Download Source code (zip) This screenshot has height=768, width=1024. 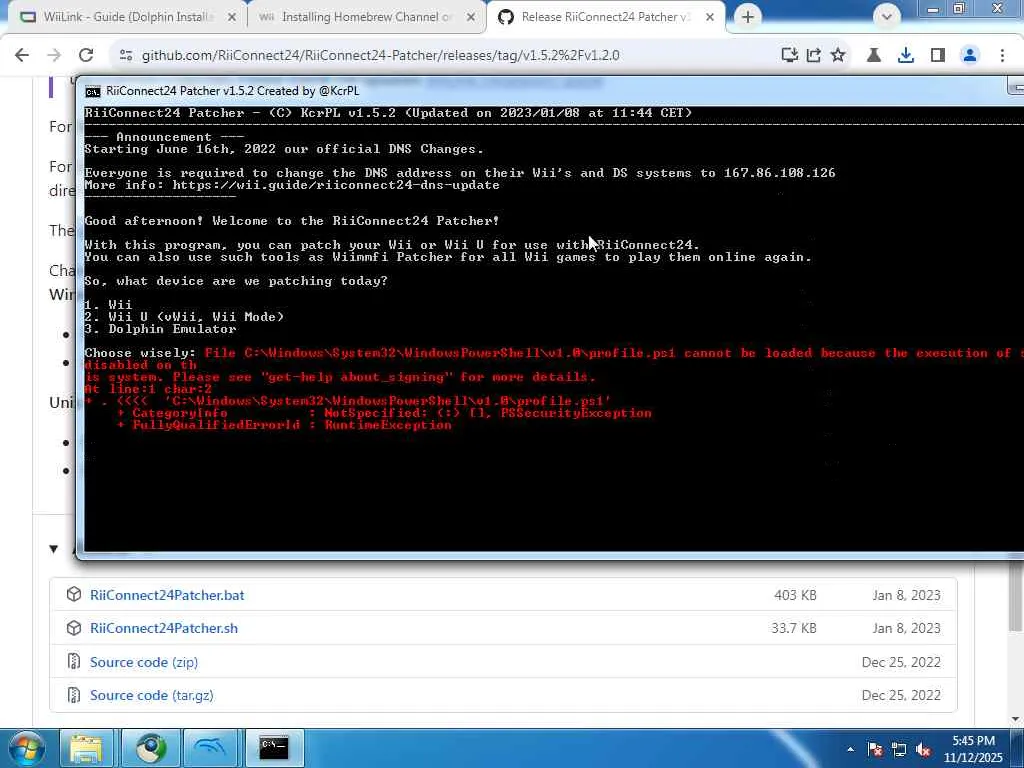pyautogui.click(x=144, y=662)
